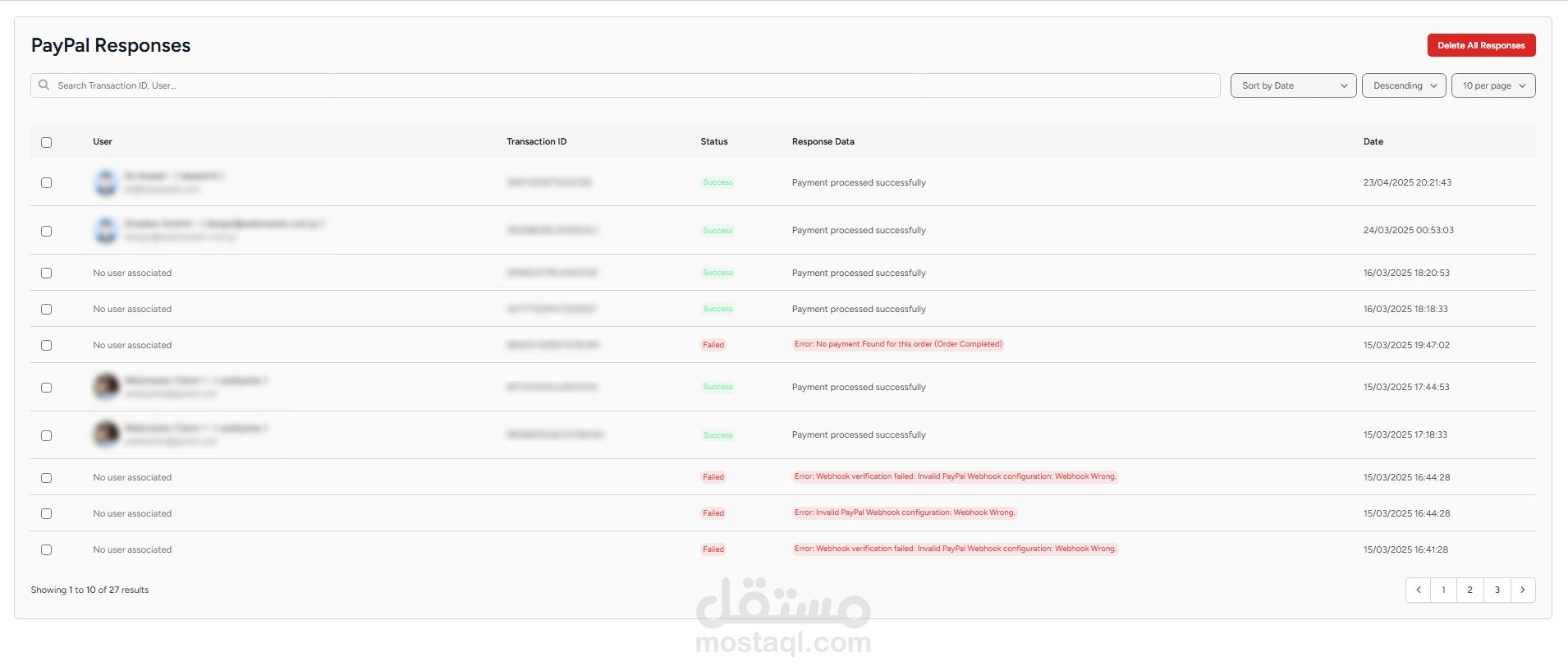This screenshot has height=671, width=1568.
Task: Go to next page arrow
Action: tap(1523, 590)
